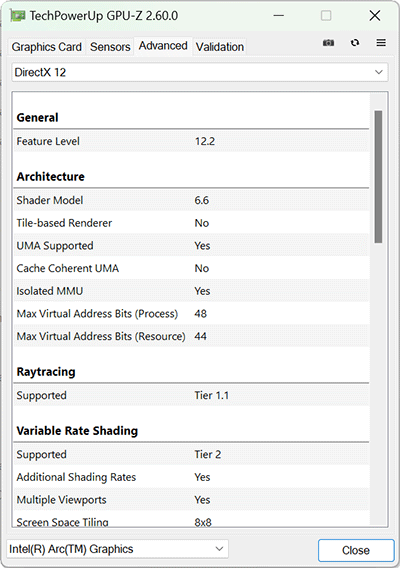The image size is (400, 568).
Task: Expand the DirectX 12 dropdown
Action: [x=200, y=72]
